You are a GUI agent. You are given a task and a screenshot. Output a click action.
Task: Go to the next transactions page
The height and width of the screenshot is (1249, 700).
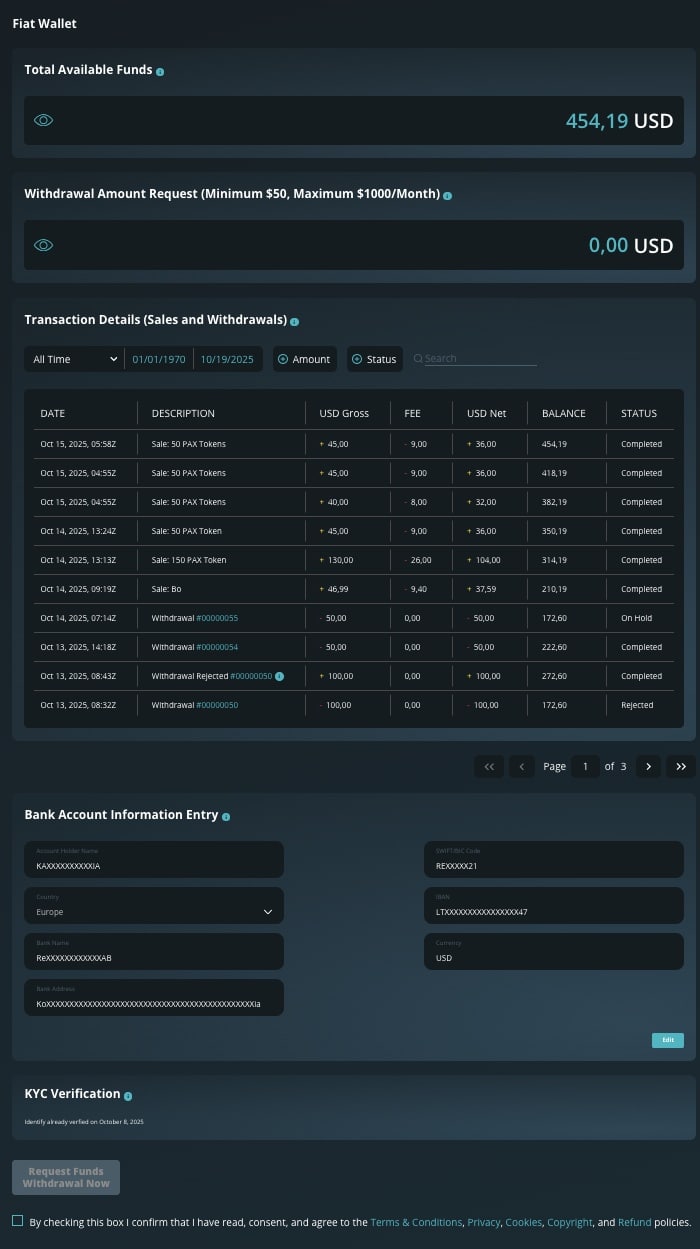coord(648,766)
